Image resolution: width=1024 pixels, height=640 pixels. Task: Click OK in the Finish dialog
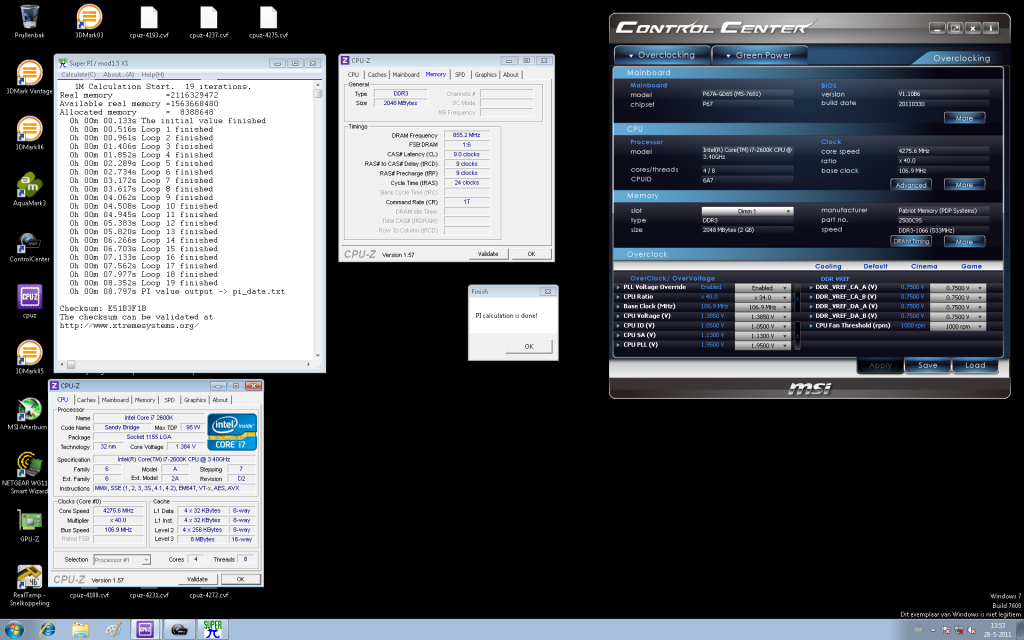[x=529, y=347]
